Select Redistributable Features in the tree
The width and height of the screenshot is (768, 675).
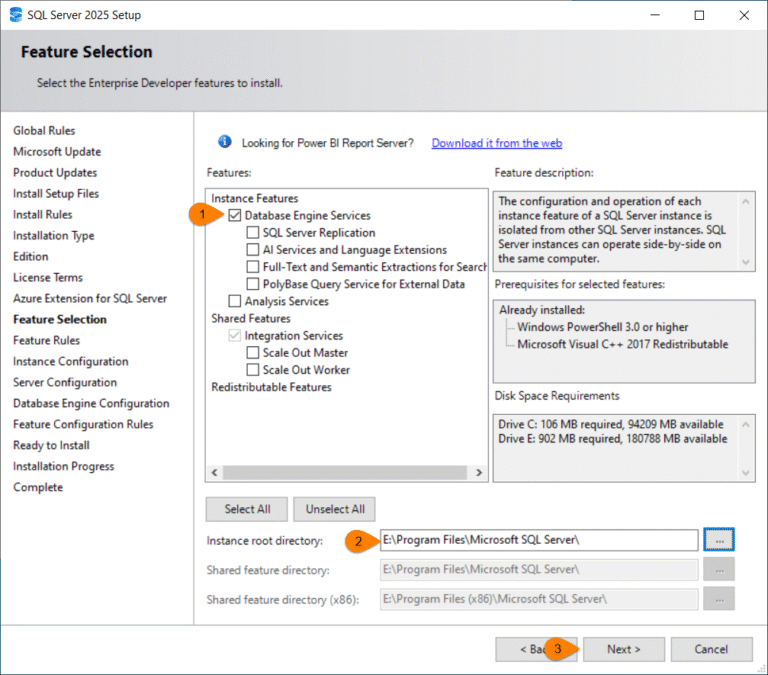(x=271, y=387)
